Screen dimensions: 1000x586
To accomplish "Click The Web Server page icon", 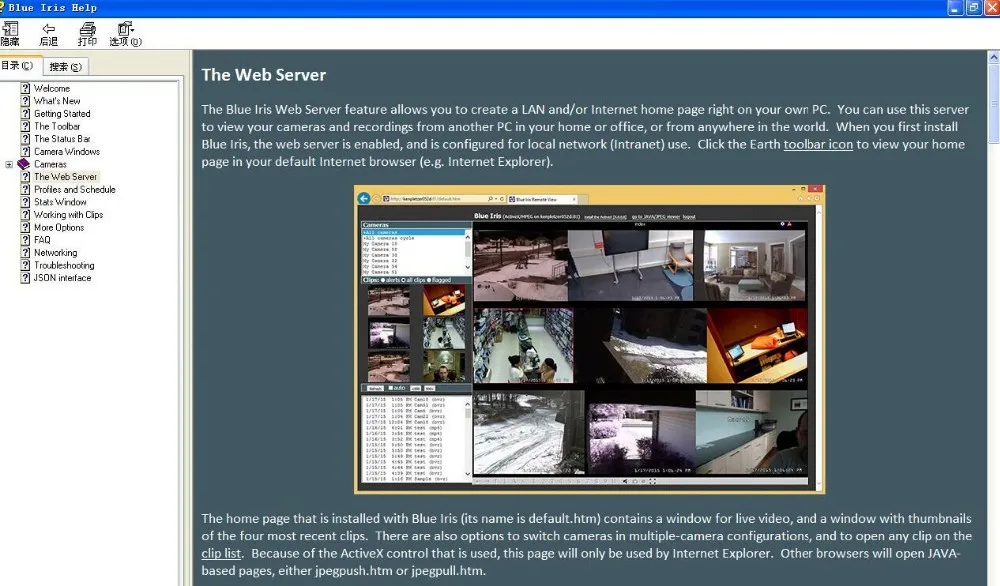I will tap(26, 177).
